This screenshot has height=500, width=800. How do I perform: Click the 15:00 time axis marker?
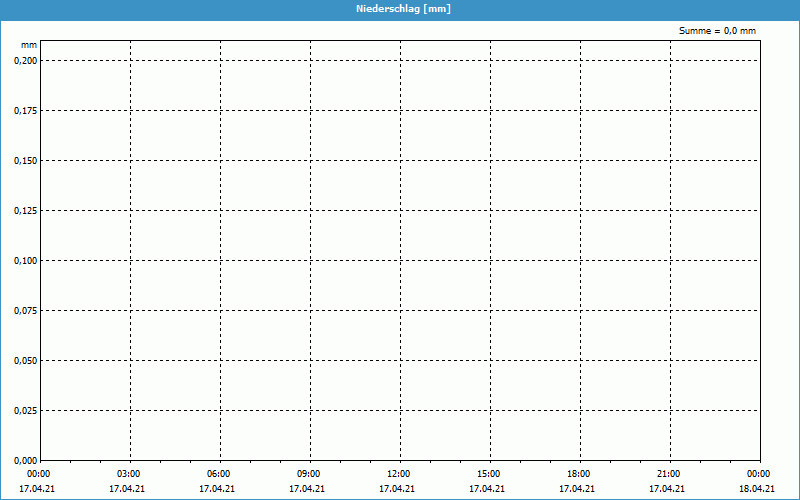[x=488, y=474]
